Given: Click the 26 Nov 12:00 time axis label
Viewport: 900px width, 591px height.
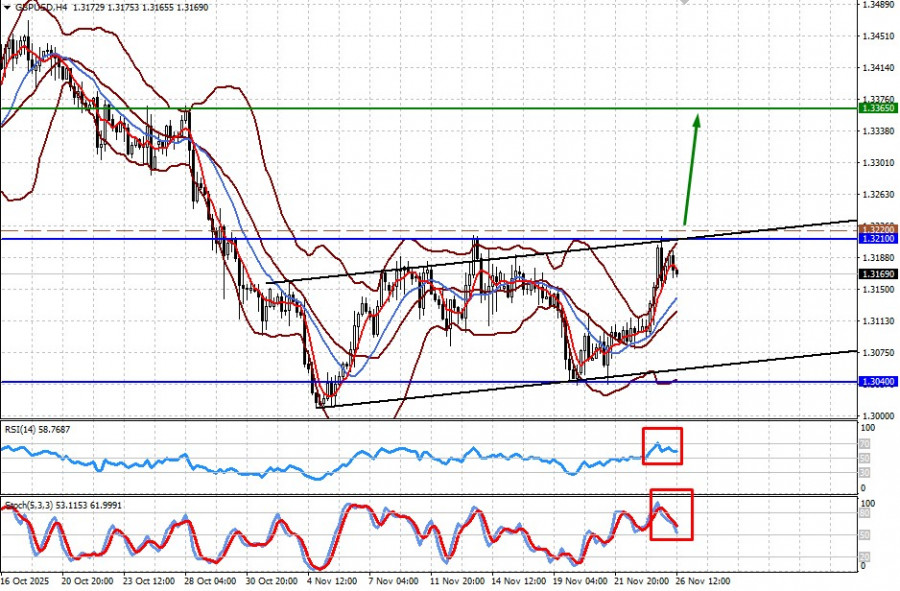Looking at the screenshot, I should (x=704, y=581).
